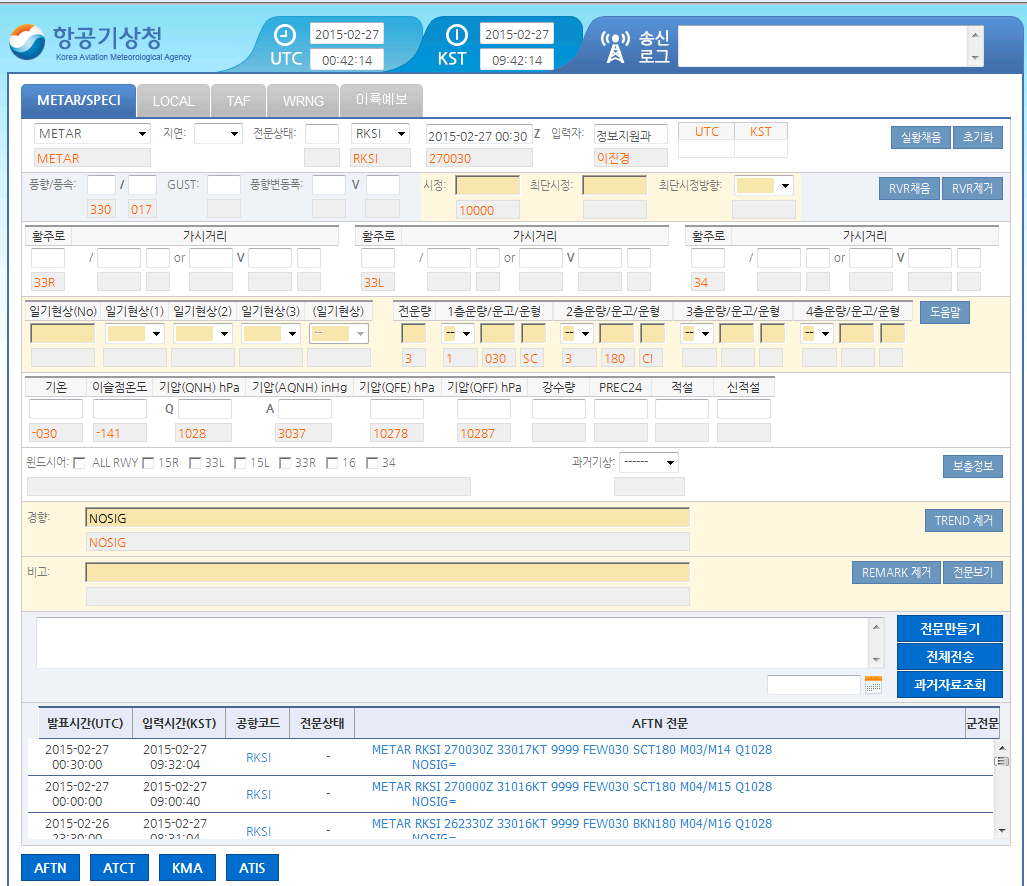Click the message list scrollbar down arrow
Viewport: 1027px width, 886px height.
(1001, 830)
